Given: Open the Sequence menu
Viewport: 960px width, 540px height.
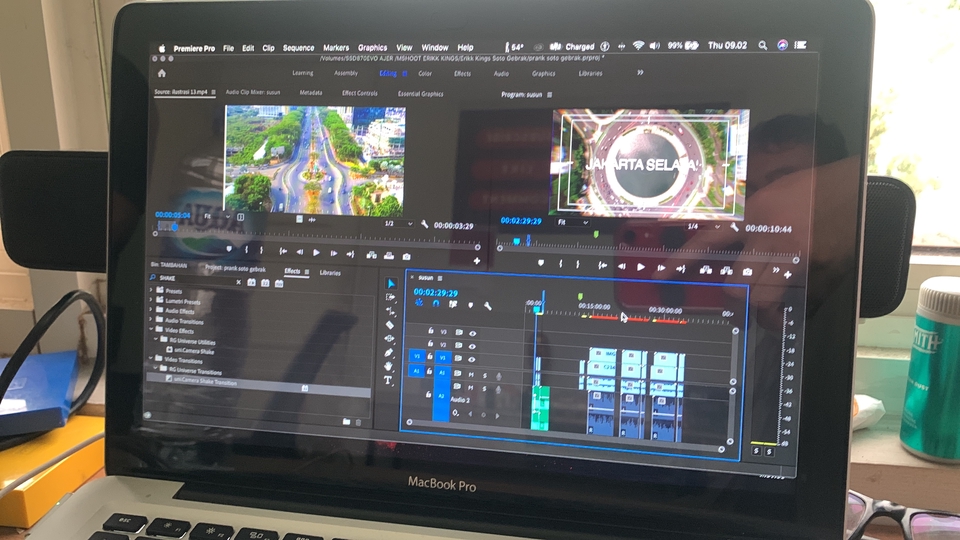Looking at the screenshot, I should click(298, 48).
